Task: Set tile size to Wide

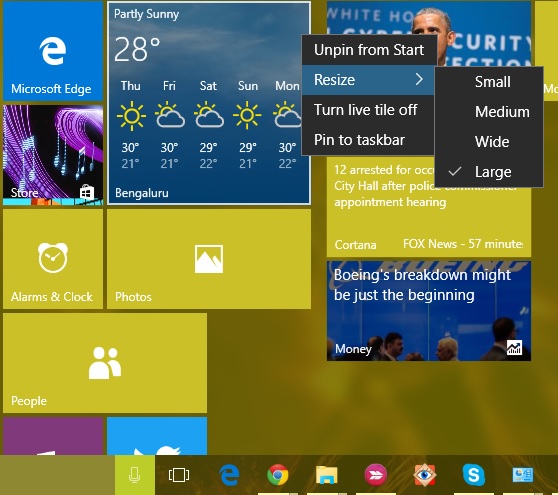Action: [x=489, y=142]
